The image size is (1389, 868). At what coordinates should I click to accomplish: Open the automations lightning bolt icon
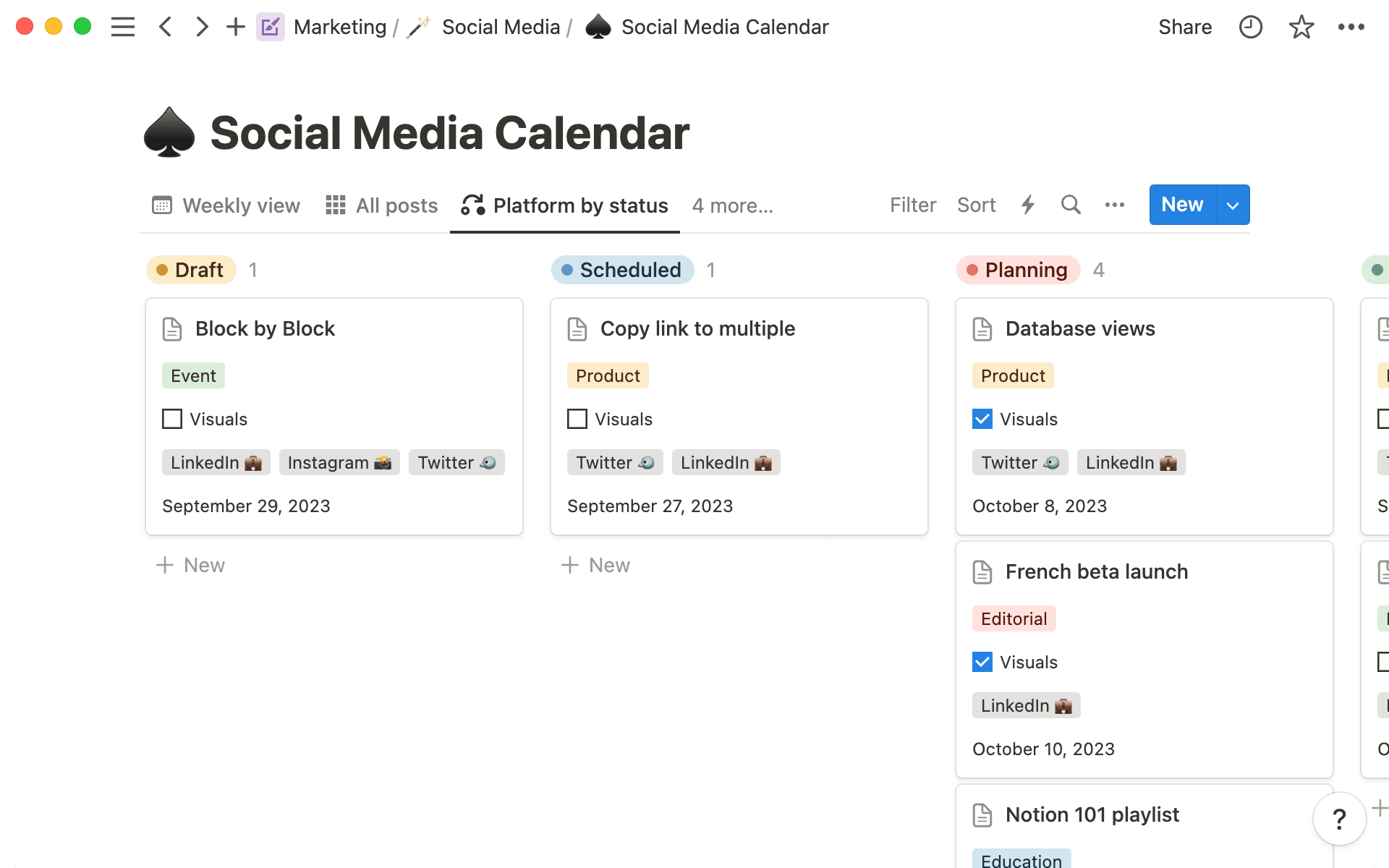[1028, 205]
